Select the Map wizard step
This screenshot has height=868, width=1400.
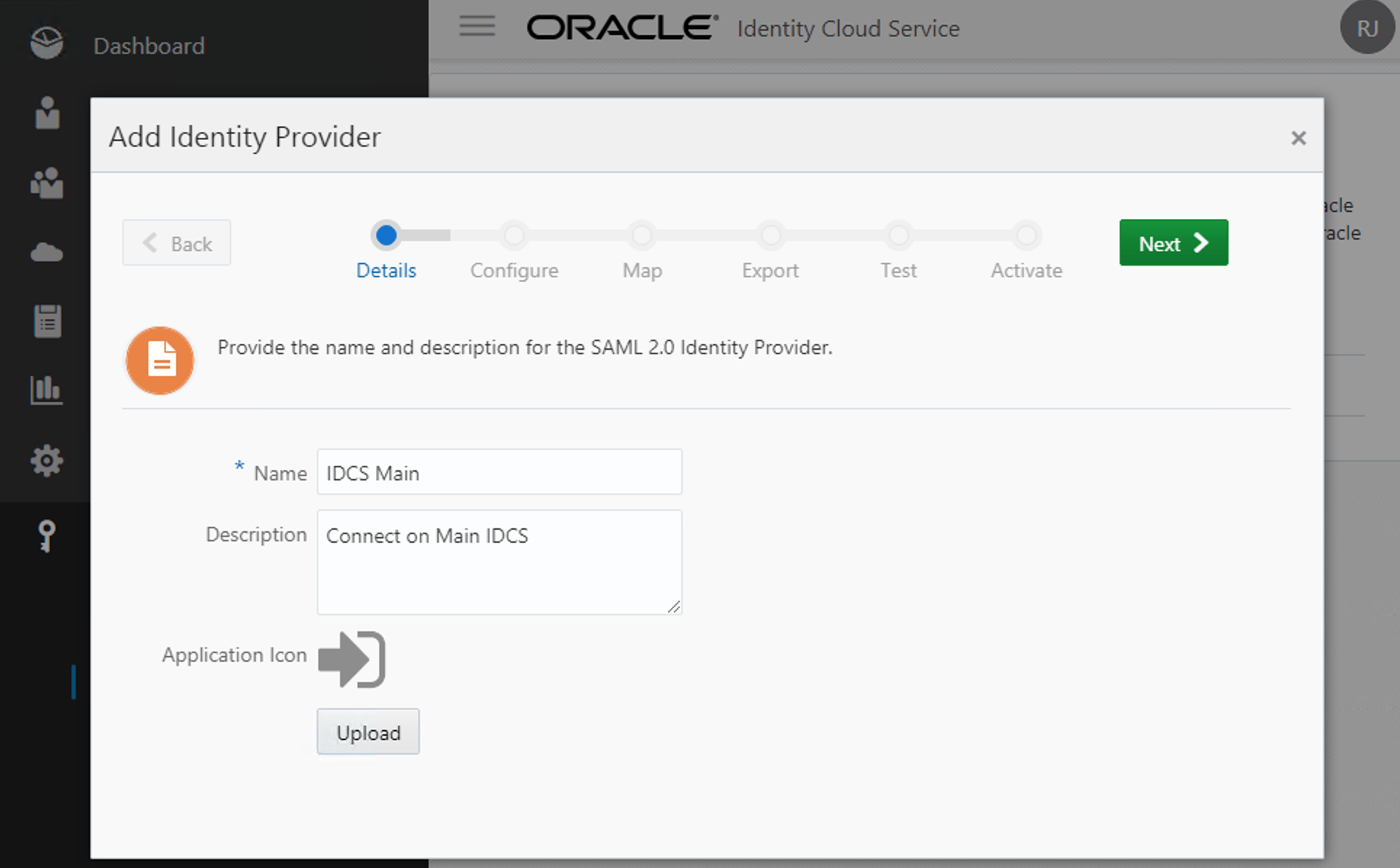(642, 270)
